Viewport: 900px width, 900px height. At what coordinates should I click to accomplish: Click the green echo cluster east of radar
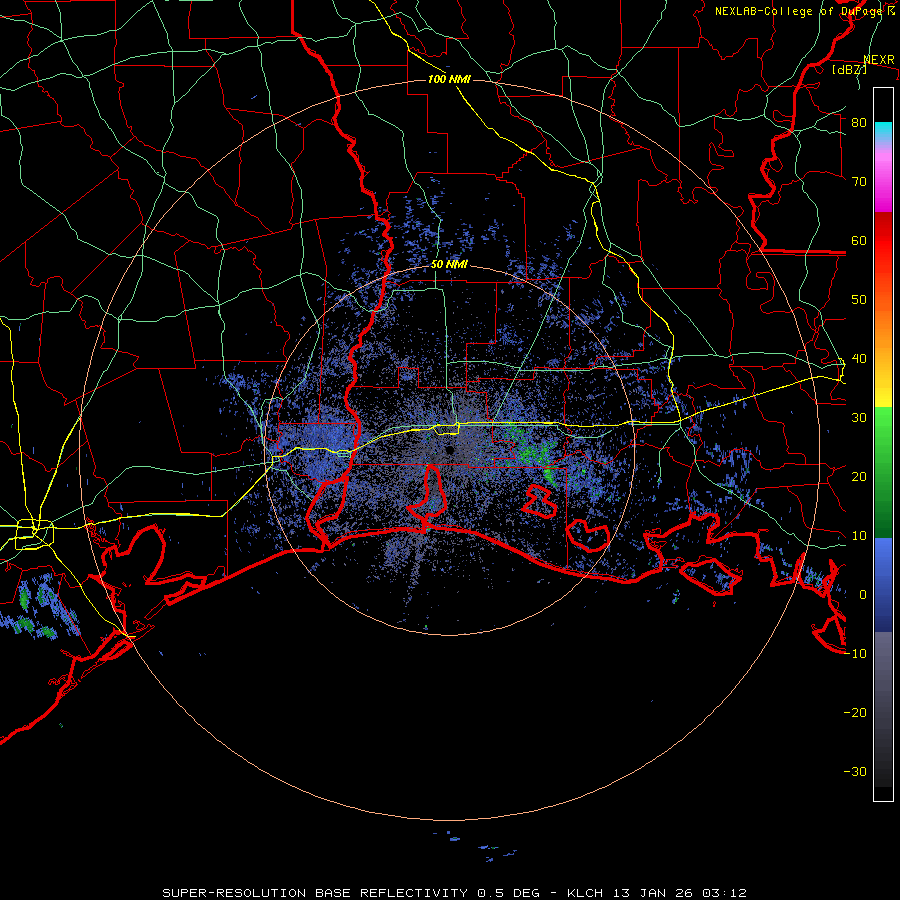click(533, 453)
